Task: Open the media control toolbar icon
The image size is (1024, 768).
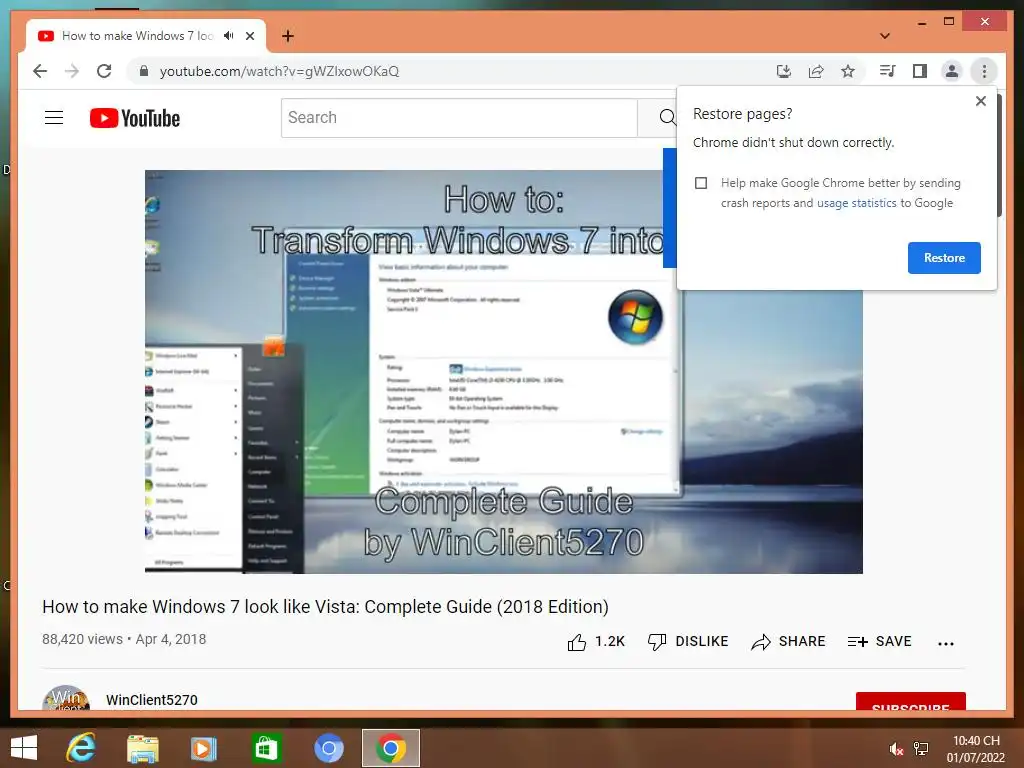Action: (x=887, y=71)
